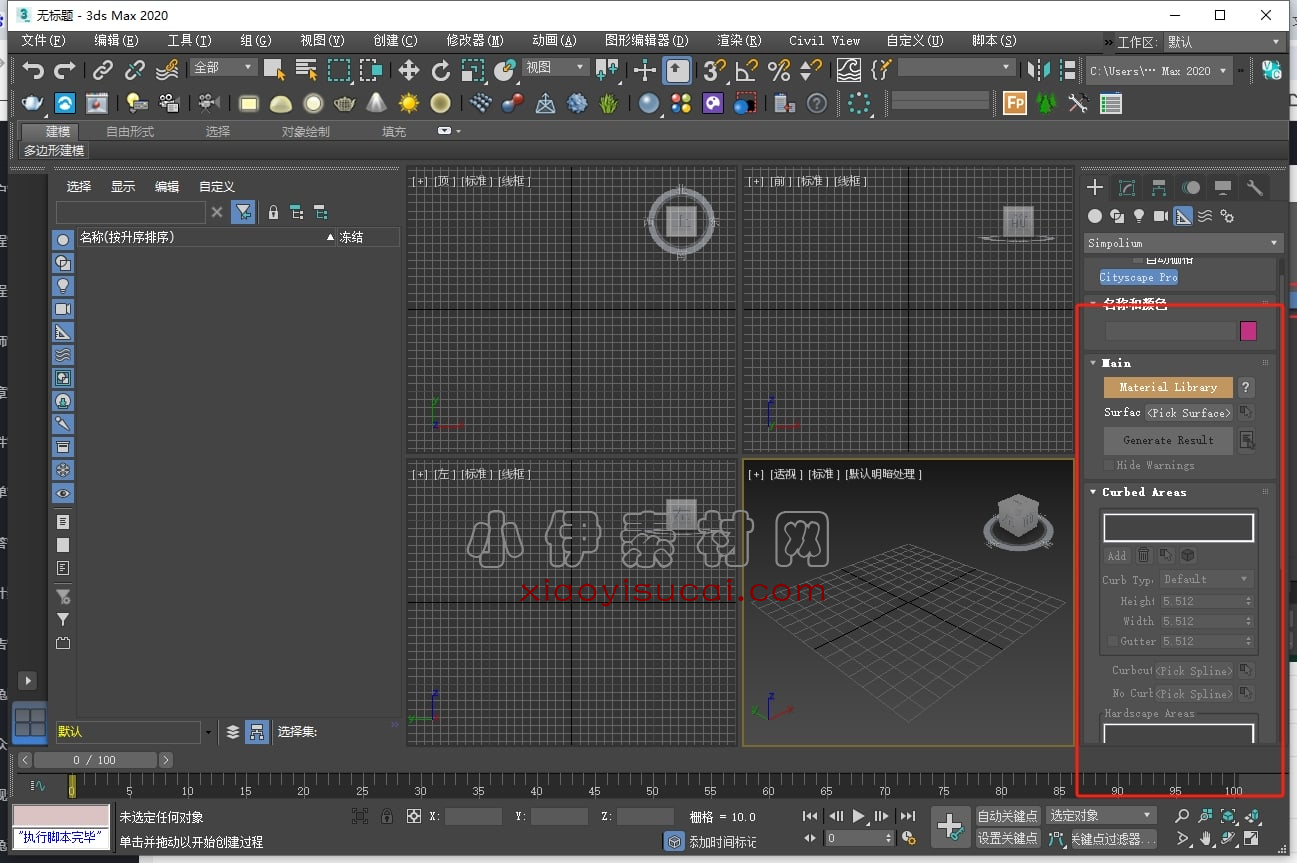
Task: Open the Utilities wrench panel
Action: pyautogui.click(x=1254, y=188)
